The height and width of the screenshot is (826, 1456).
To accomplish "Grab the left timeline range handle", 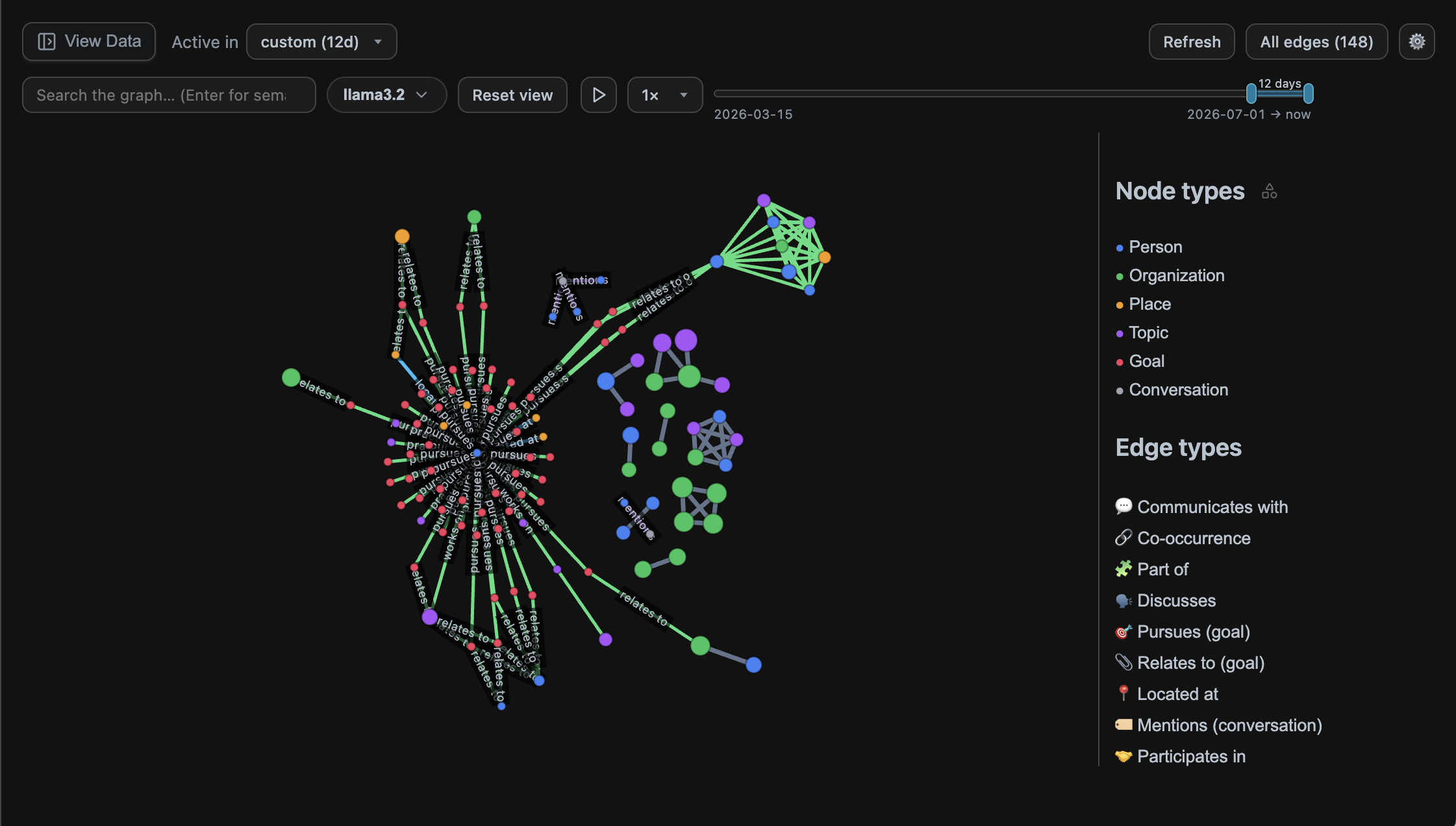I will (1251, 94).
